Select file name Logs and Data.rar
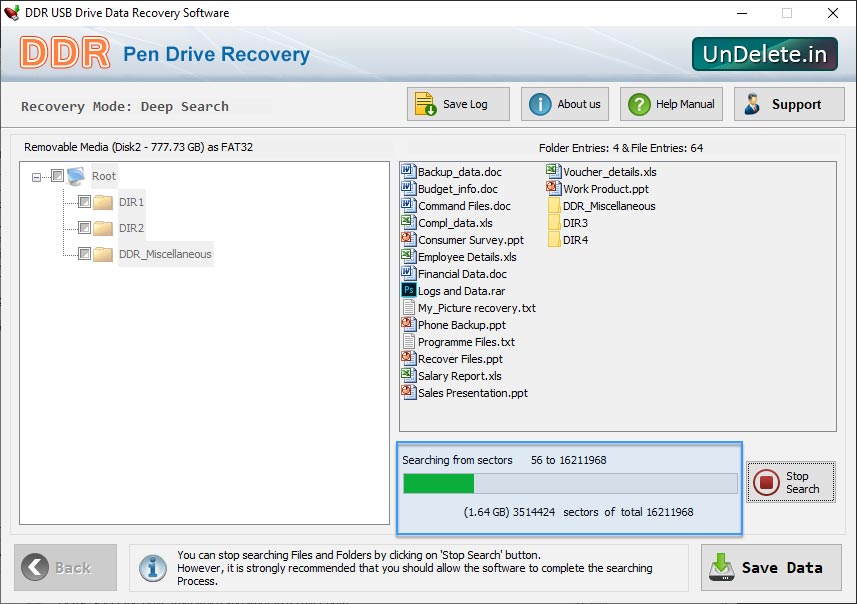The width and height of the screenshot is (857, 604). tap(461, 291)
